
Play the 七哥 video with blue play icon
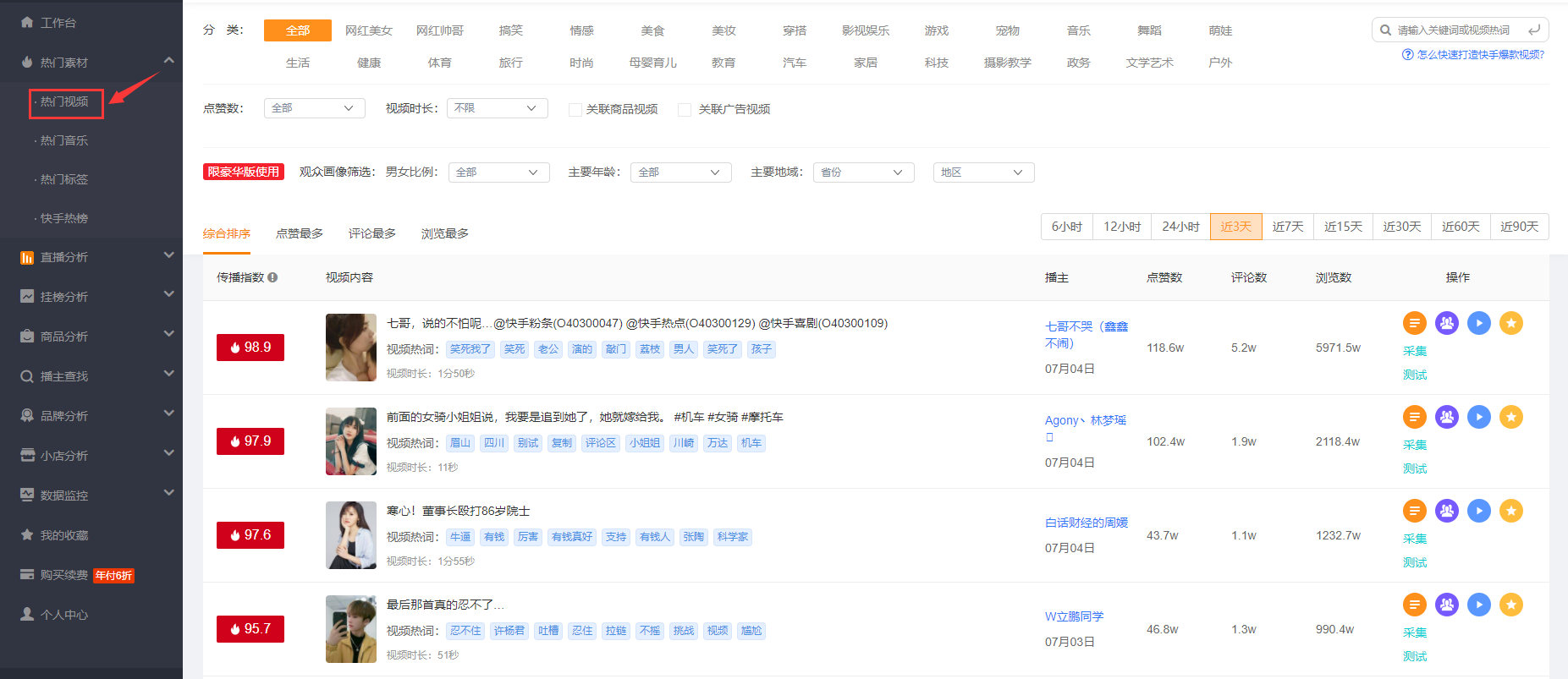pos(1478,323)
